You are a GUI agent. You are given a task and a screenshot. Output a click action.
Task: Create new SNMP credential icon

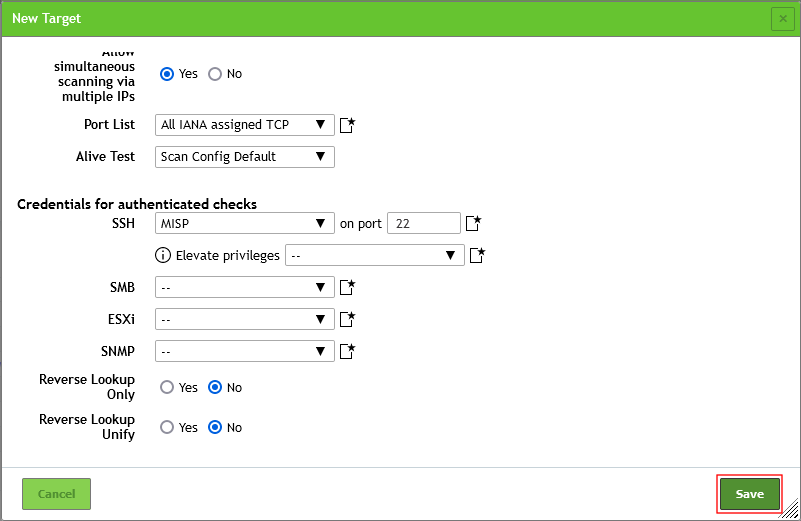(x=348, y=351)
